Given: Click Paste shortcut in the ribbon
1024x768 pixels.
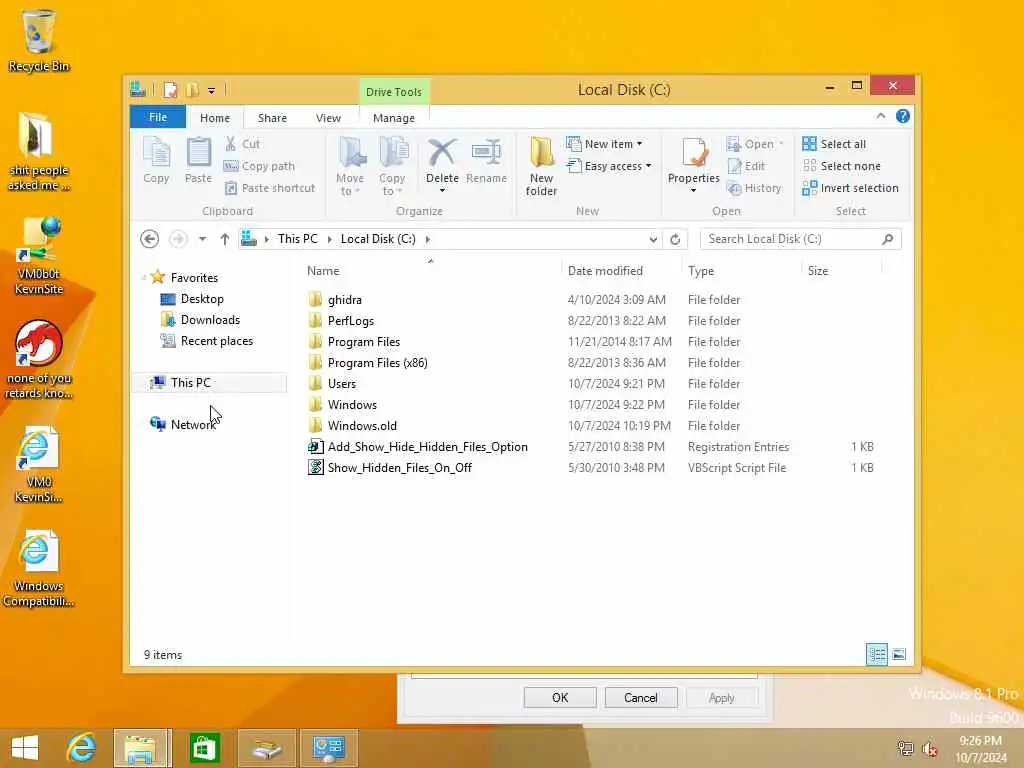Looking at the screenshot, I should click(x=270, y=188).
